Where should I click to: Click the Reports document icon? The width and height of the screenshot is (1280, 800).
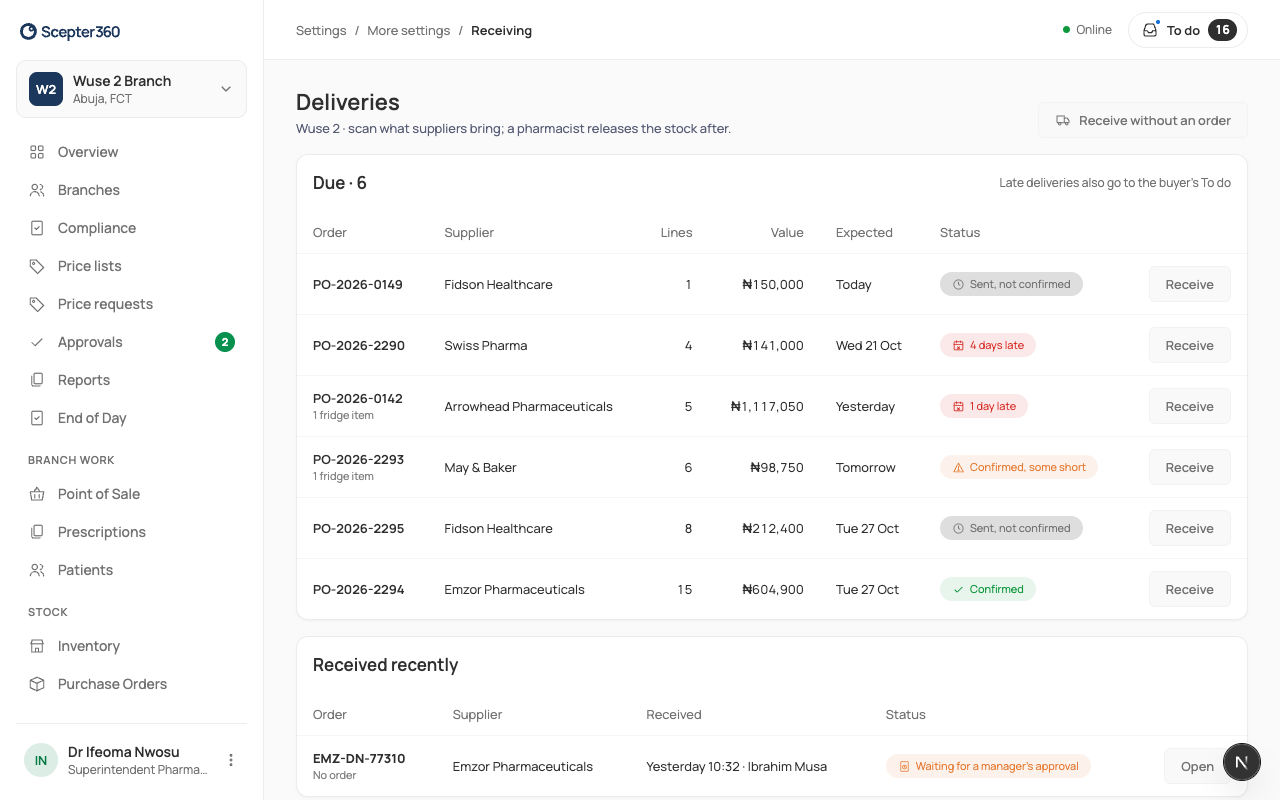coord(37,380)
